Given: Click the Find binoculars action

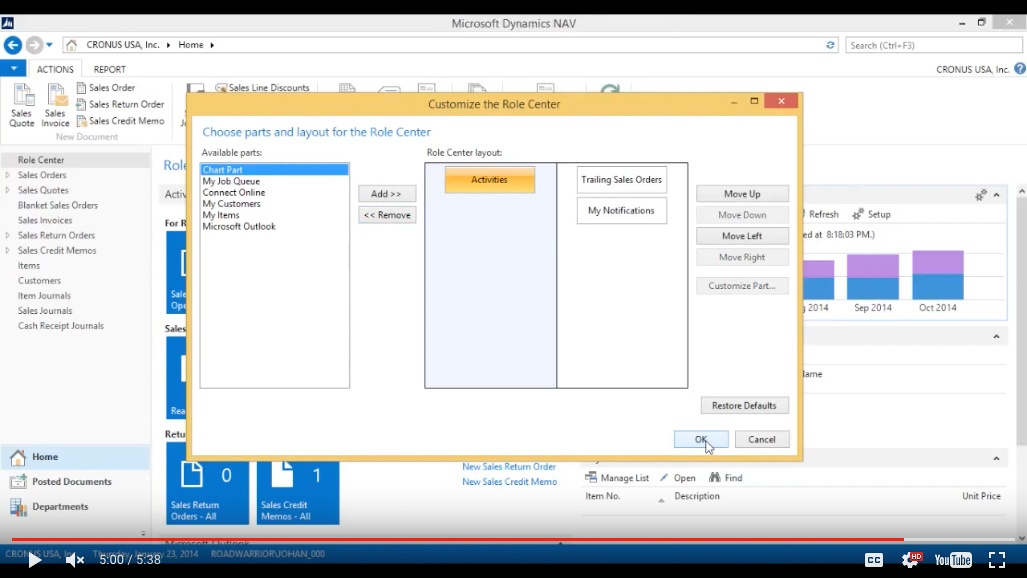Looking at the screenshot, I should (726, 478).
